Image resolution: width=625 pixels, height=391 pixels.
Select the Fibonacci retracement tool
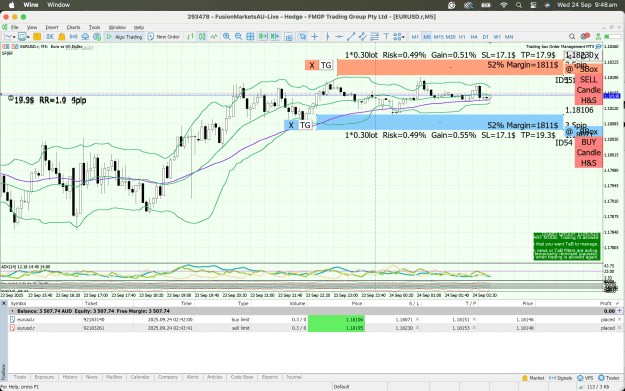click(x=374, y=37)
